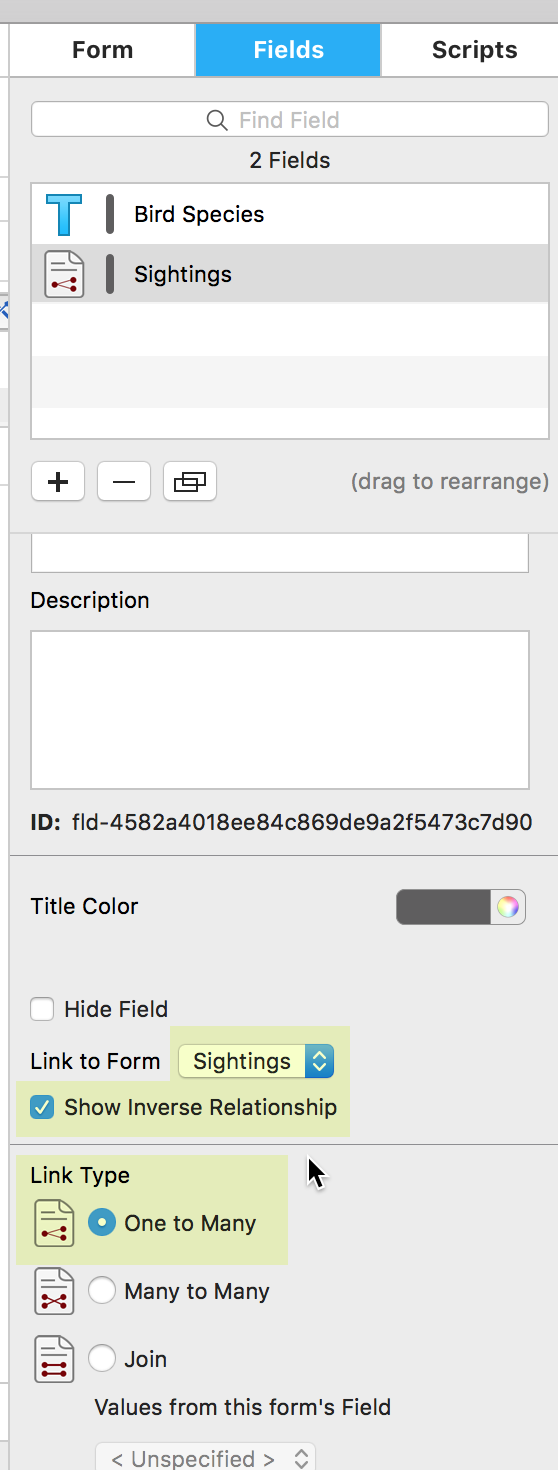Add a new field with plus button
Image resolution: width=558 pixels, height=1470 pixels.
(58, 481)
